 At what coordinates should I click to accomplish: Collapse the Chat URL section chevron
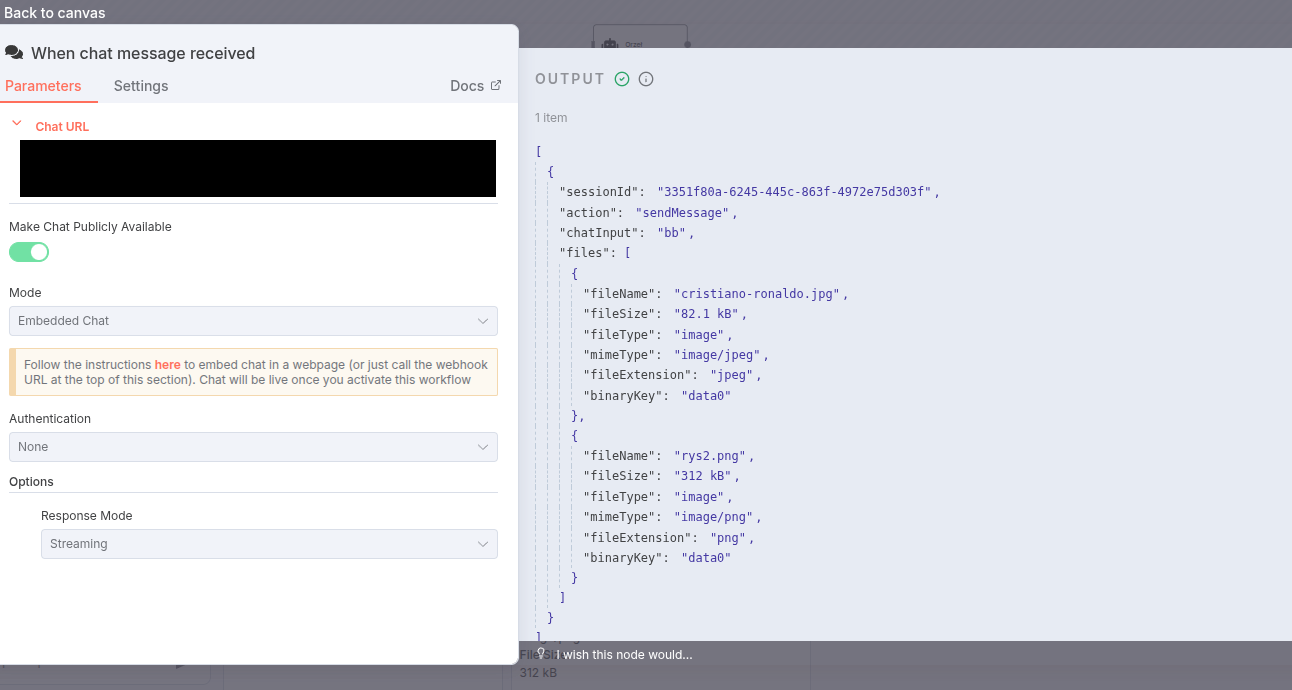(x=16, y=124)
